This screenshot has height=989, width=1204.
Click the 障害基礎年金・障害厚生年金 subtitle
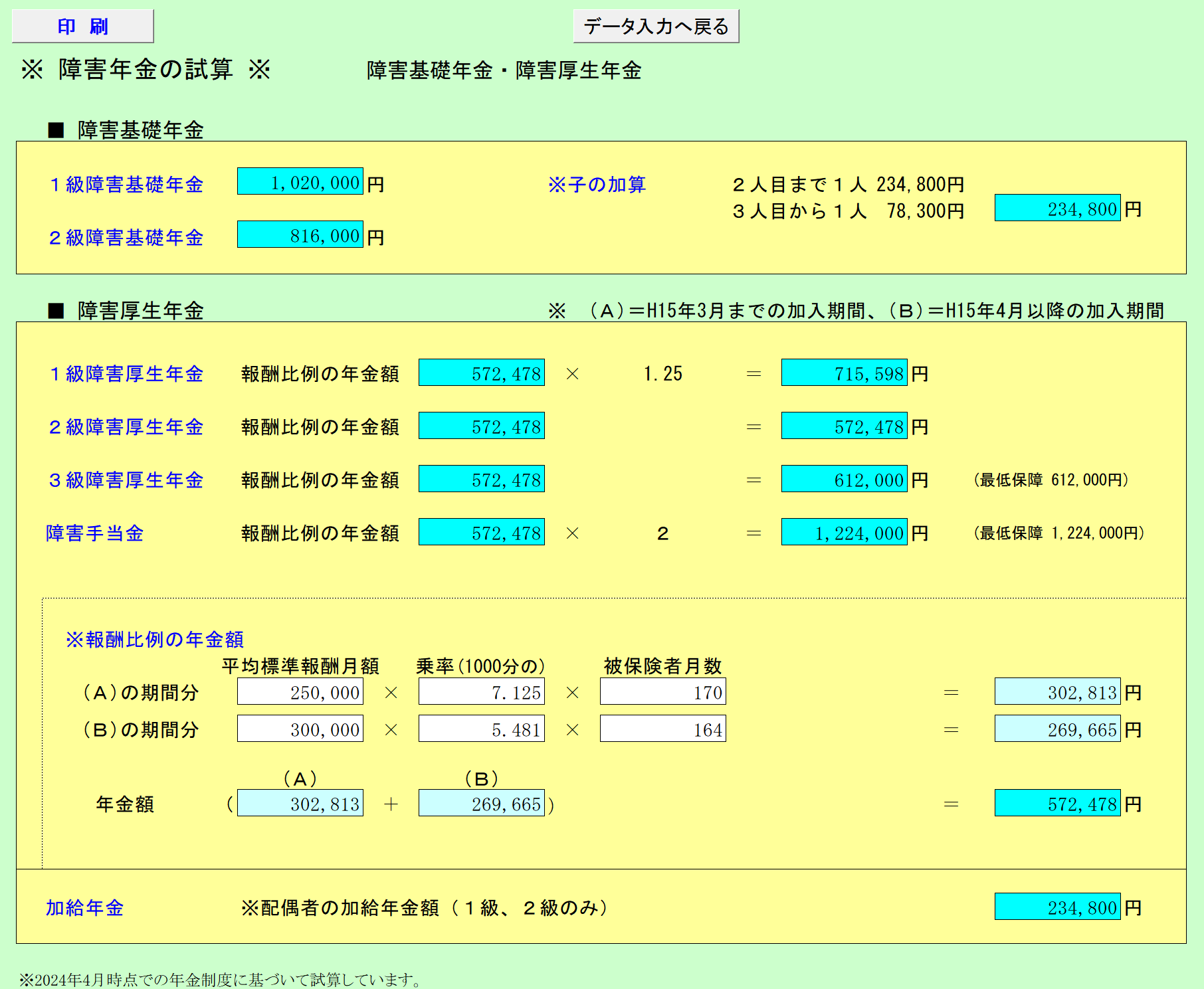click(x=504, y=70)
